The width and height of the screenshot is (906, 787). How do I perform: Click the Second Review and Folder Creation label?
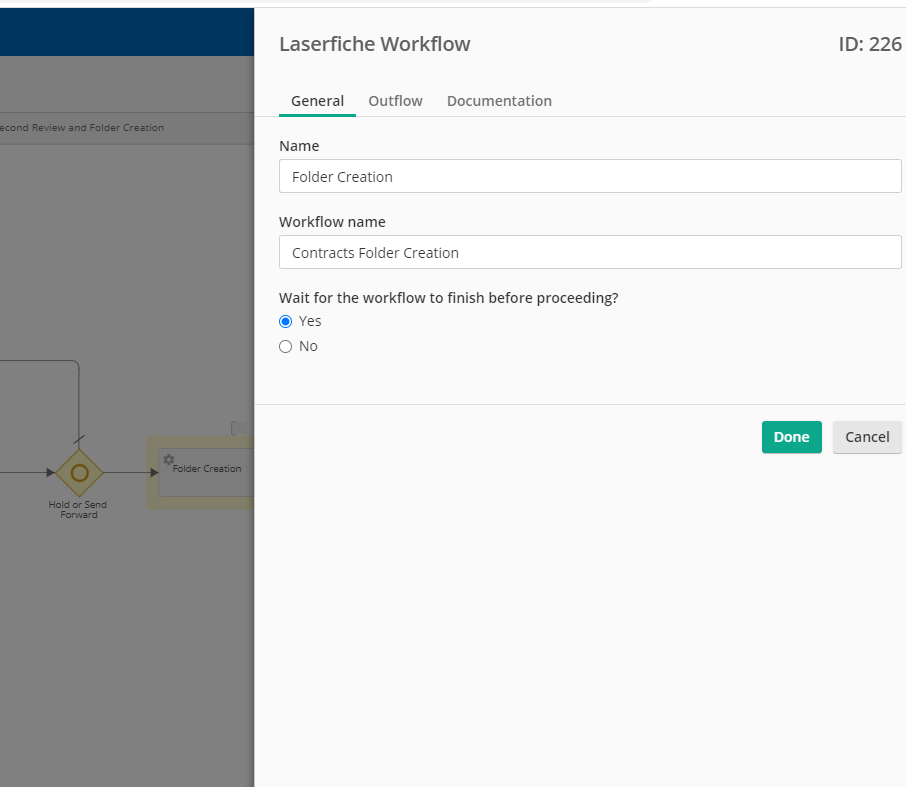[81, 128]
